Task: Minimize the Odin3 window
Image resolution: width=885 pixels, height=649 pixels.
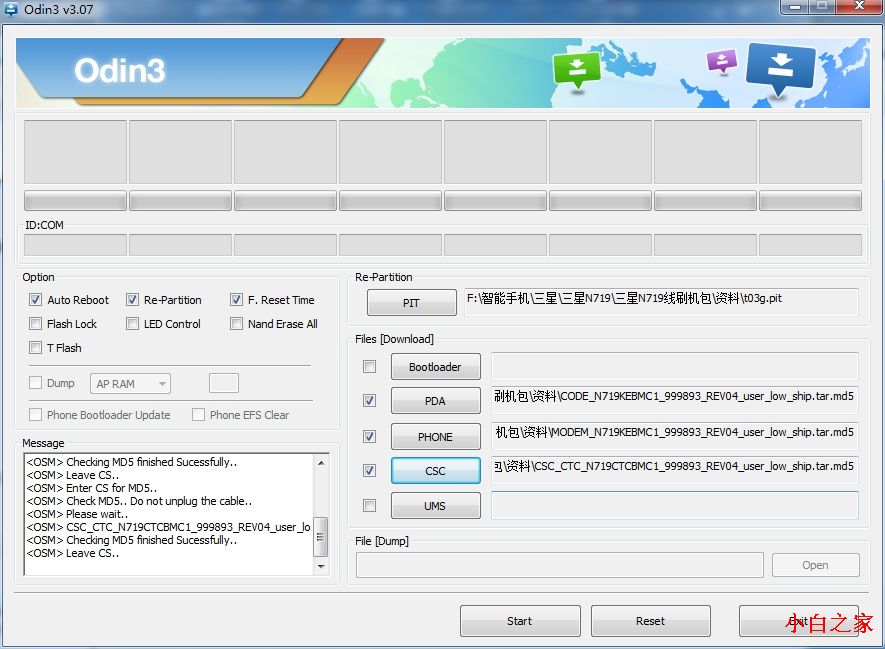Action: [x=795, y=7]
